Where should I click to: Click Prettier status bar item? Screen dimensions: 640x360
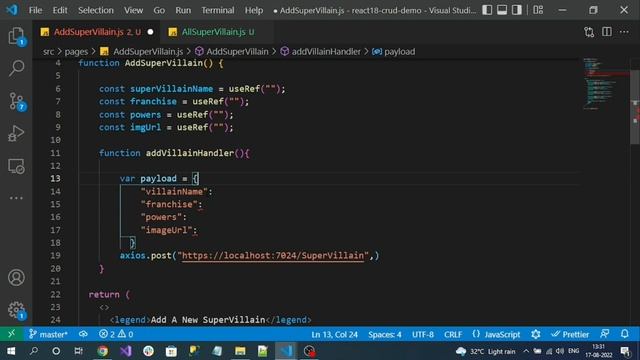point(570,334)
